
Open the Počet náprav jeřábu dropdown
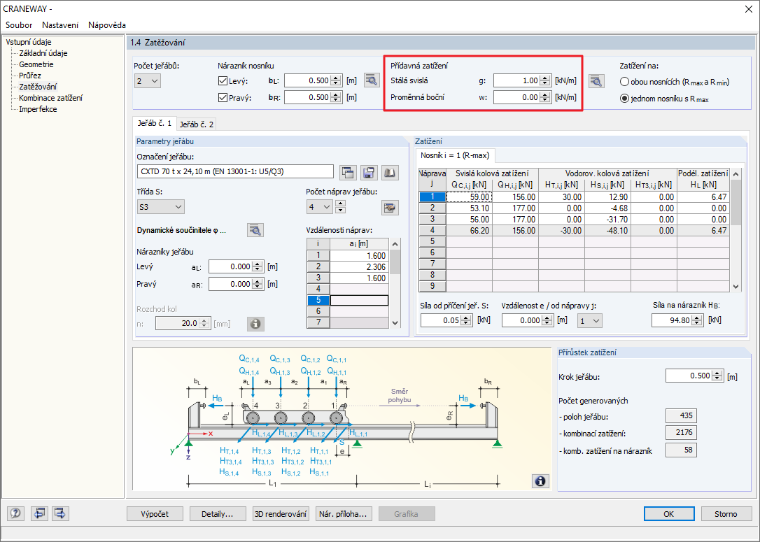coord(319,207)
